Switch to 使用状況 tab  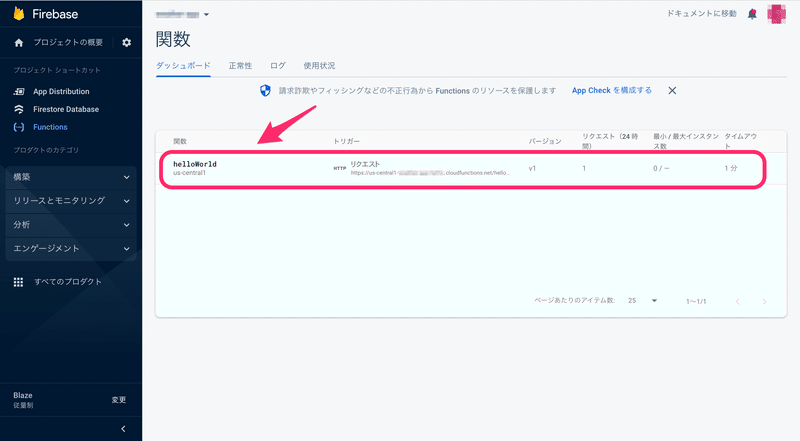point(319,65)
